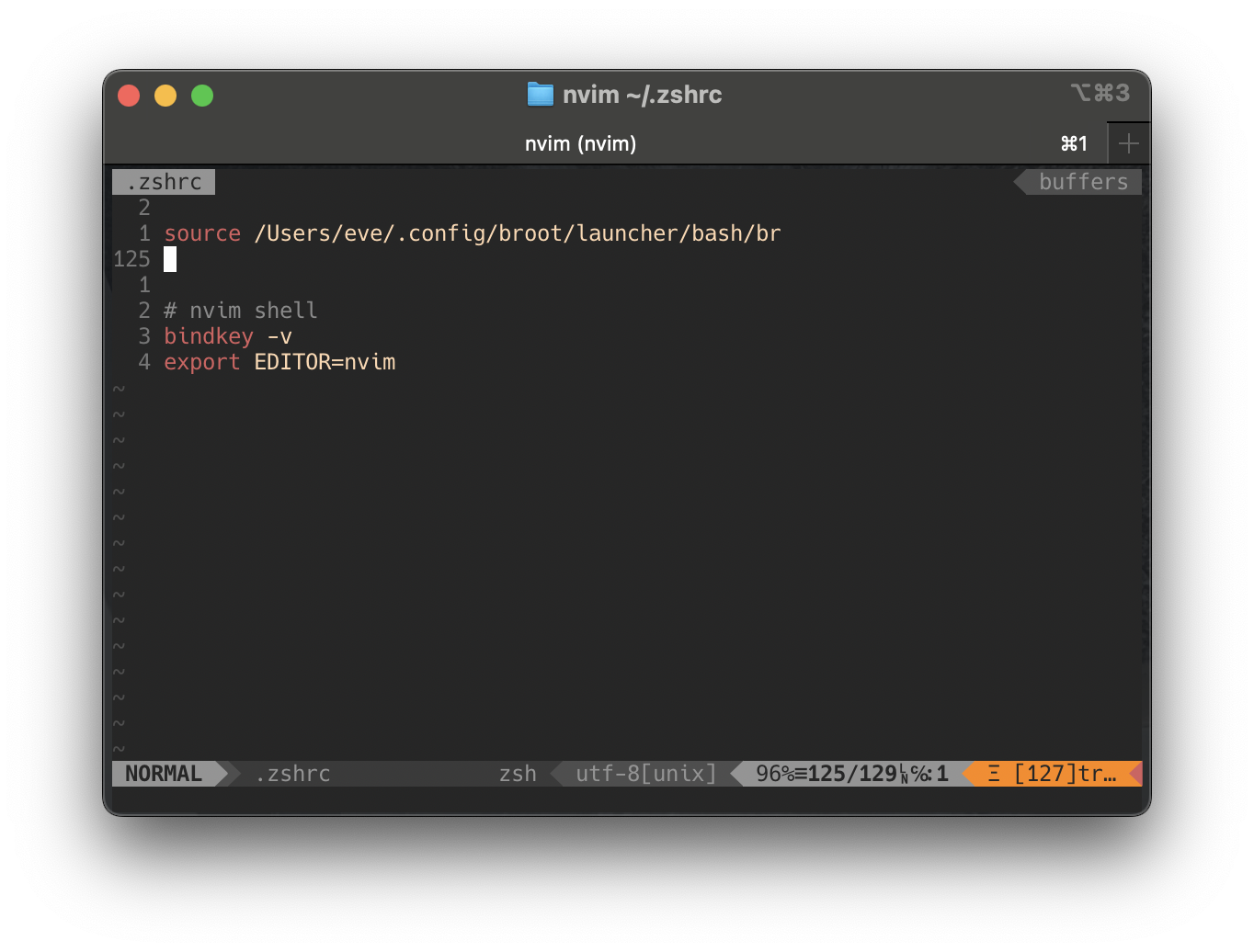
Task: Click the .zshrc buffer tab in the bufferline
Action: click(163, 181)
